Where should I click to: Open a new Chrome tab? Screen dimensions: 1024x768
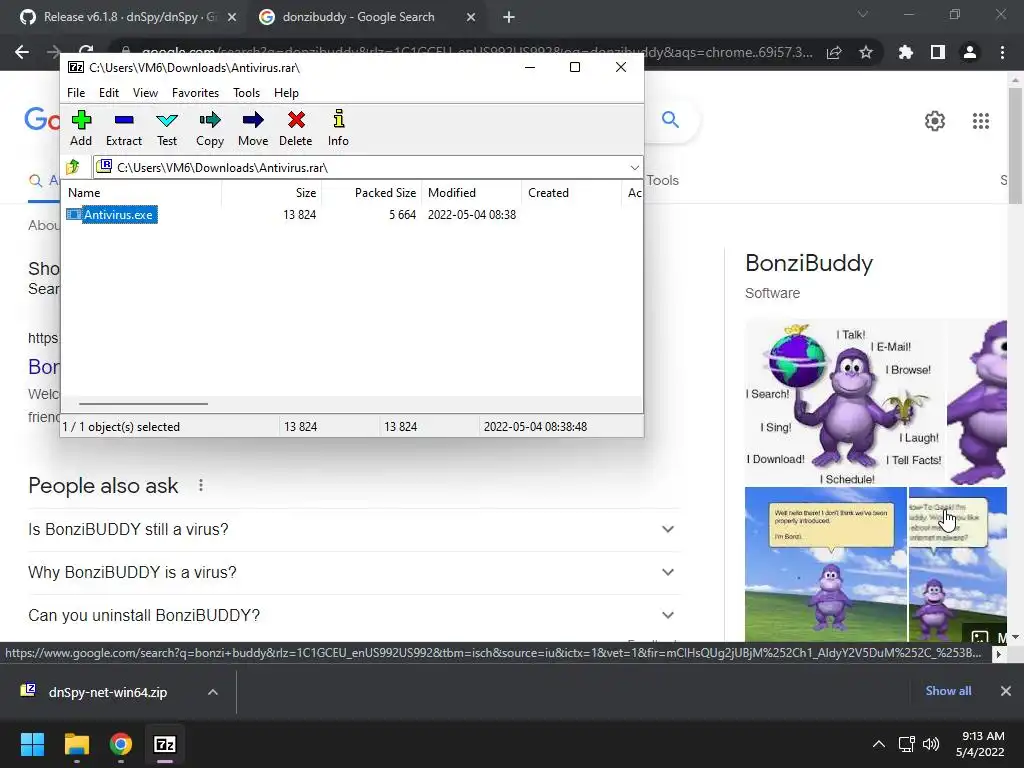509,18
